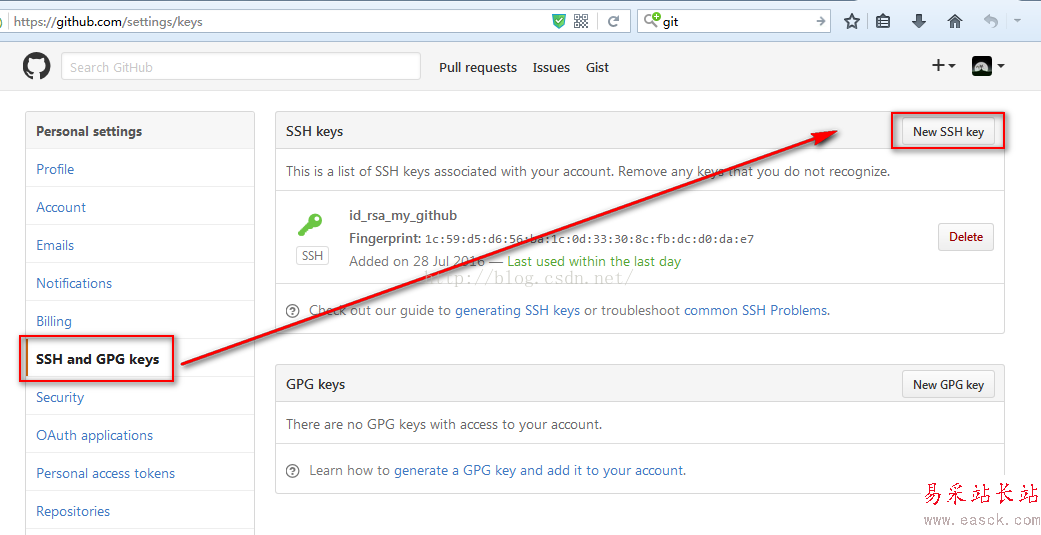
Task: Click the New GPG key button
Action: [x=948, y=384]
